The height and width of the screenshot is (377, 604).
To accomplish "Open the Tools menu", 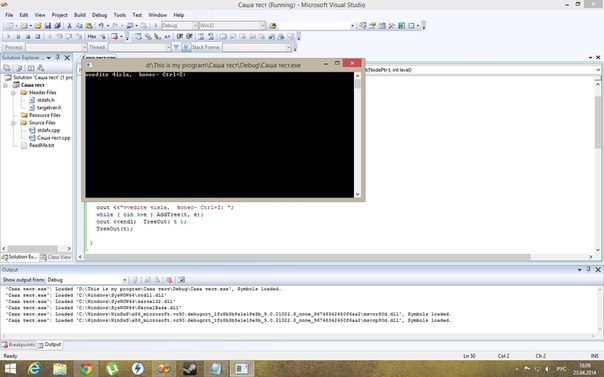I will (120, 15).
